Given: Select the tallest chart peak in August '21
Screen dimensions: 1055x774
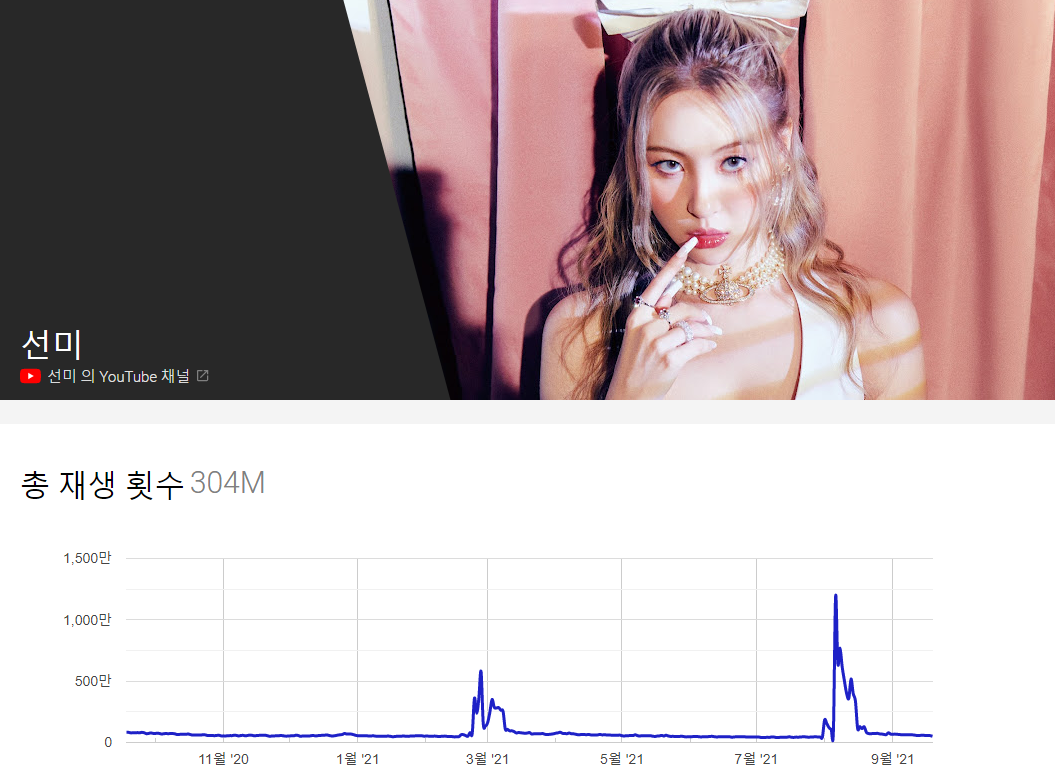Looking at the screenshot, I should (x=835, y=597).
